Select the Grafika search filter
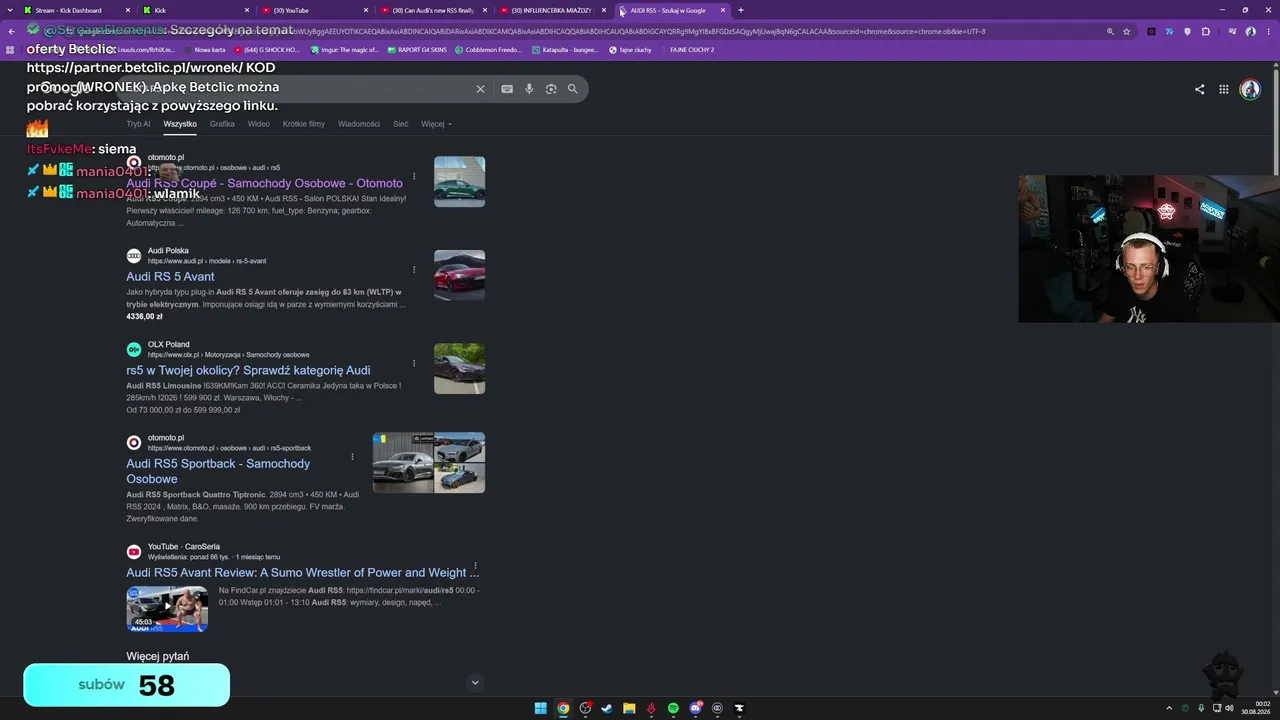Screen dimensions: 1280x720 [222, 124]
